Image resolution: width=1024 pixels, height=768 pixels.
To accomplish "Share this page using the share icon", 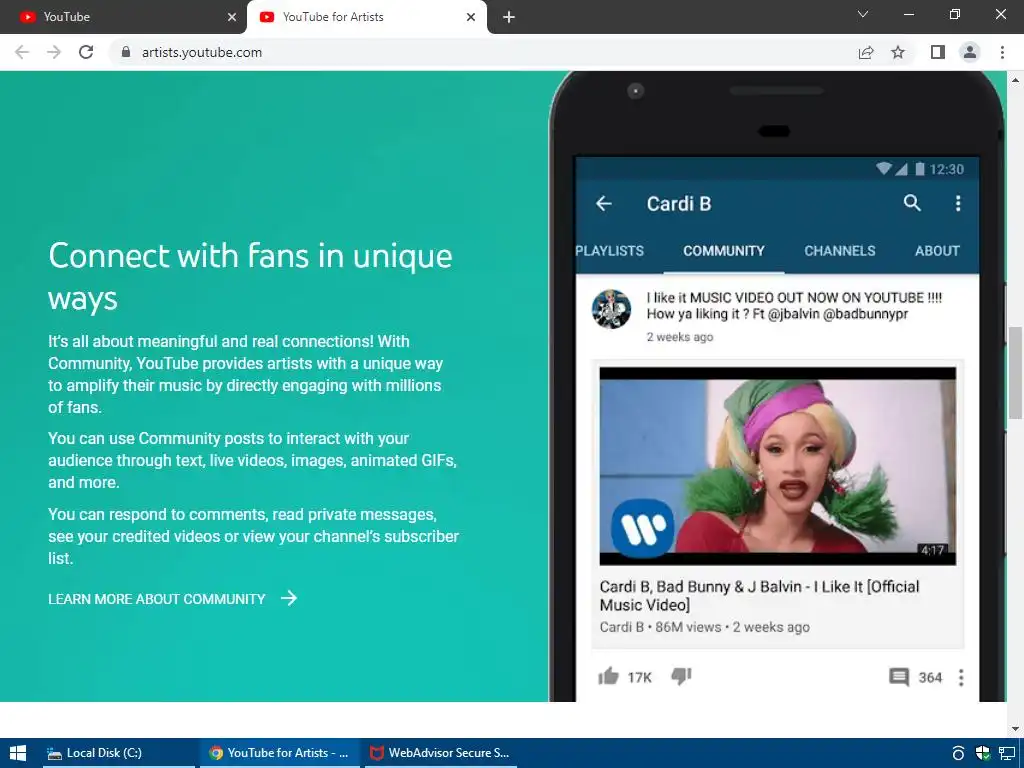I will 866,52.
